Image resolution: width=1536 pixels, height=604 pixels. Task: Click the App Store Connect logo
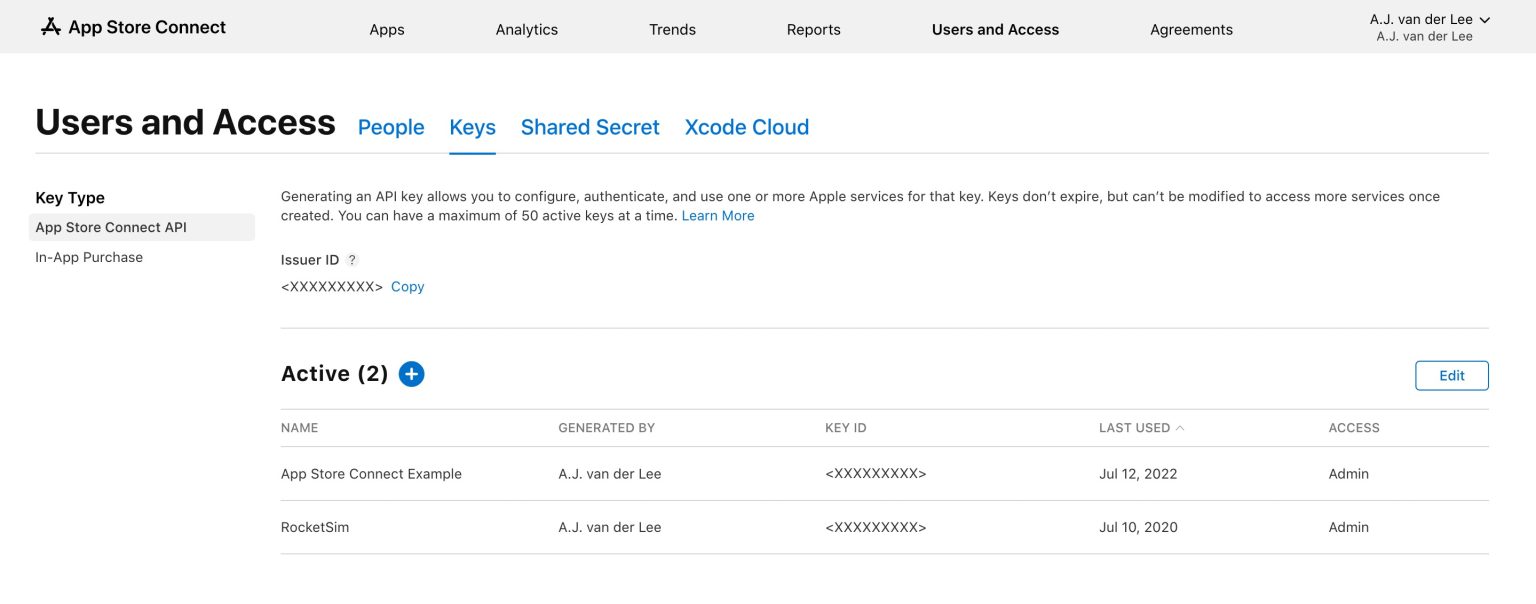coord(133,27)
